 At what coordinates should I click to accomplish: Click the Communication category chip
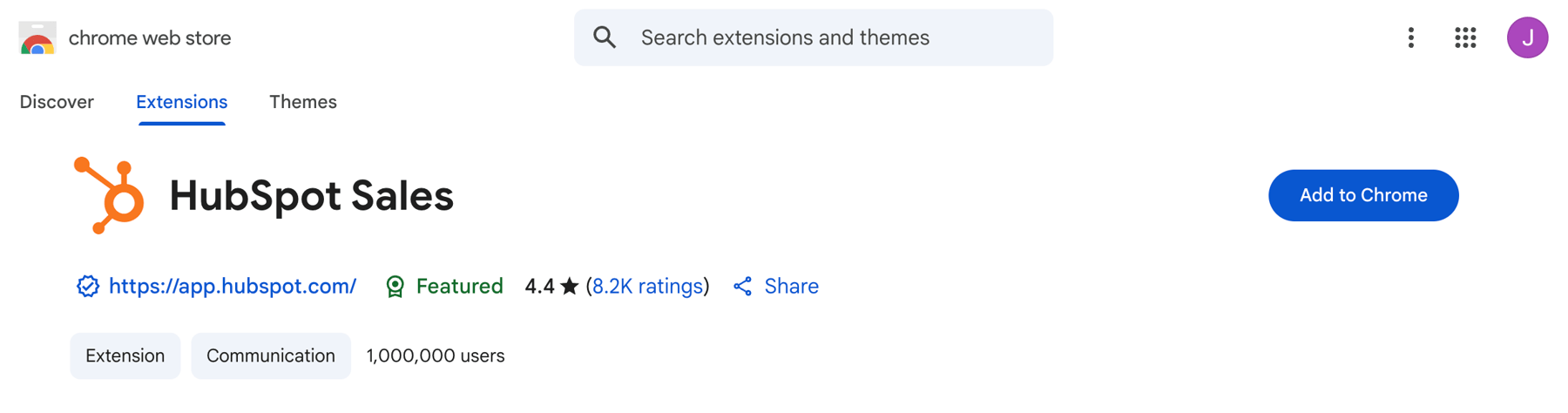point(271,355)
